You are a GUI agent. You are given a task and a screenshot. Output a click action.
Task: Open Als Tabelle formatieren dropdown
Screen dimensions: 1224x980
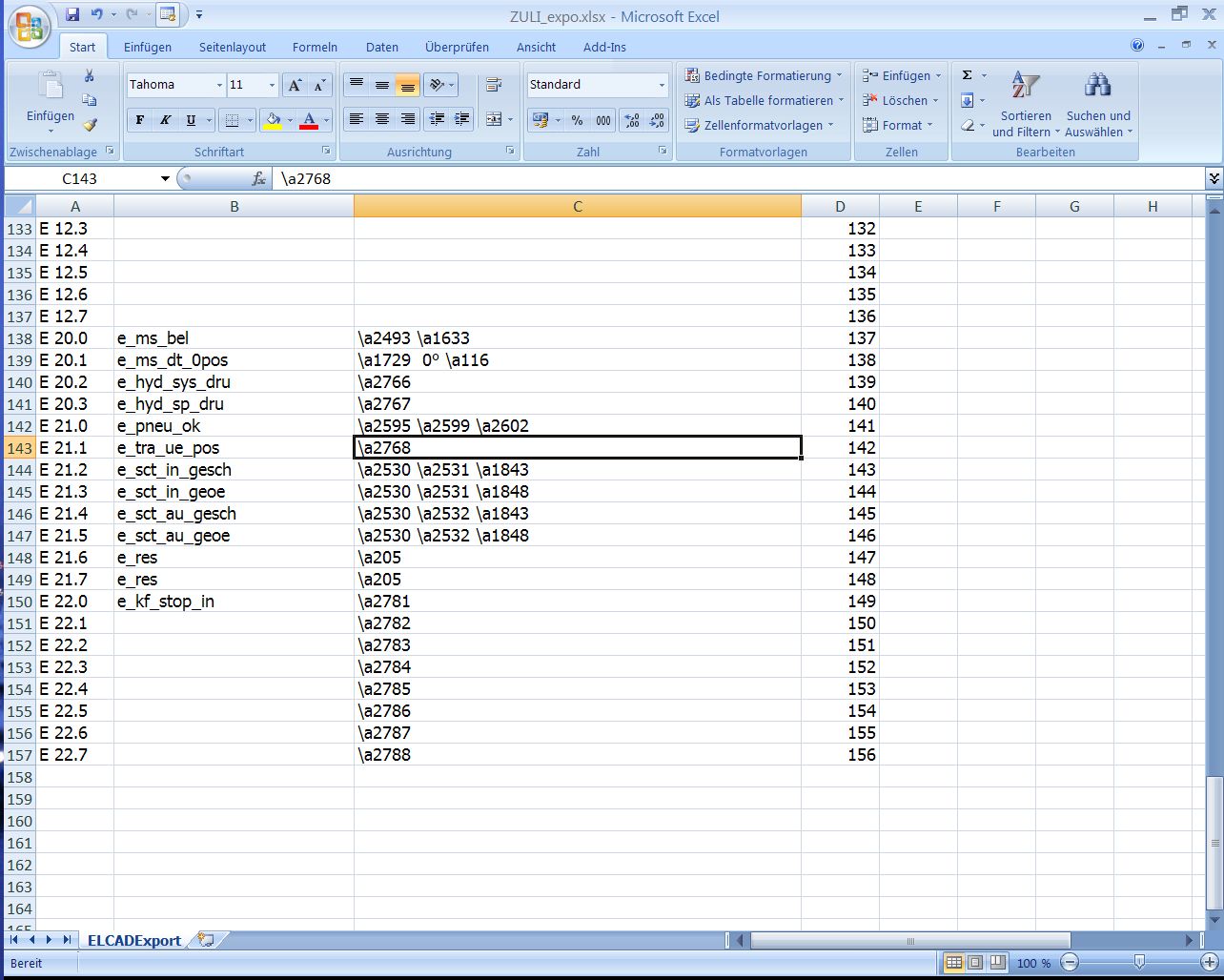[x=765, y=100]
